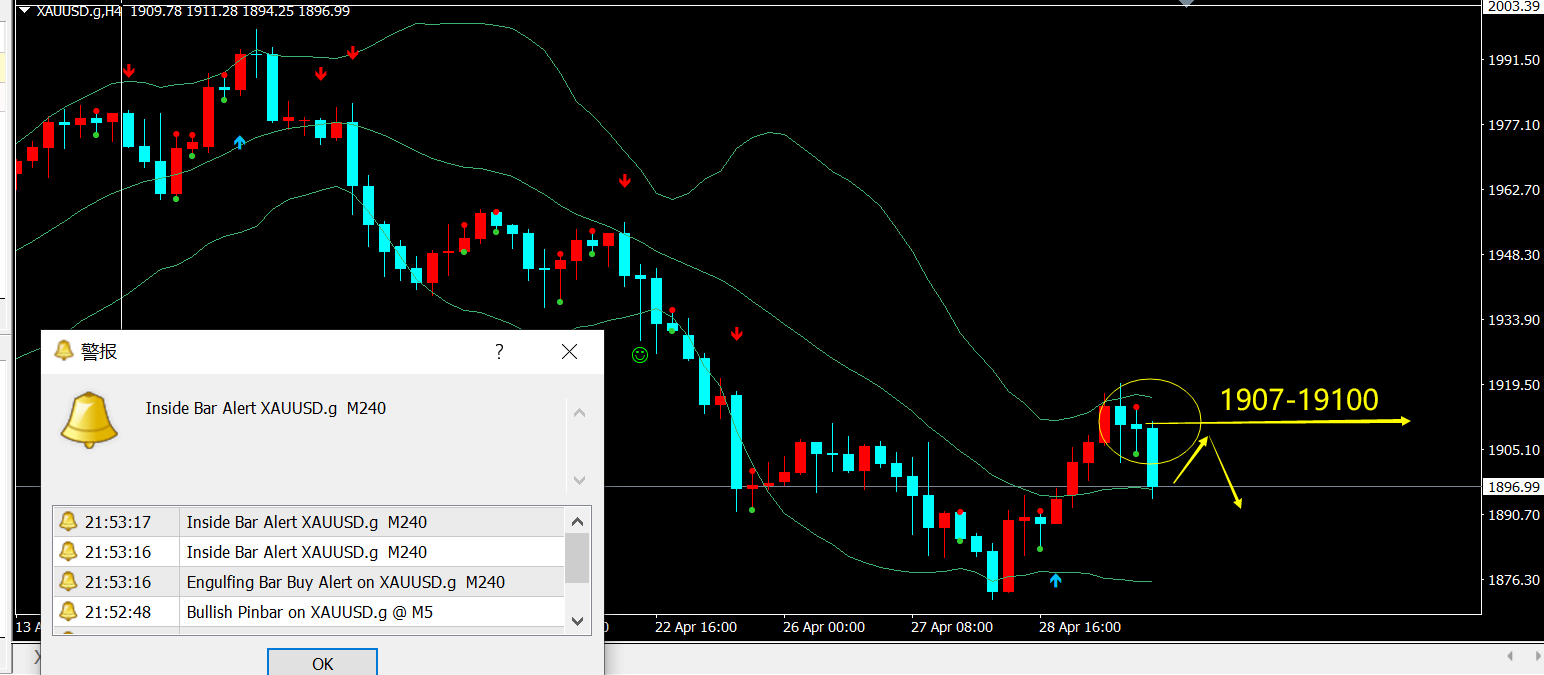Screen dimensions: 1544x675
Task: Click the message pane's upper scroll chevron
Action: pyautogui.click(x=579, y=413)
